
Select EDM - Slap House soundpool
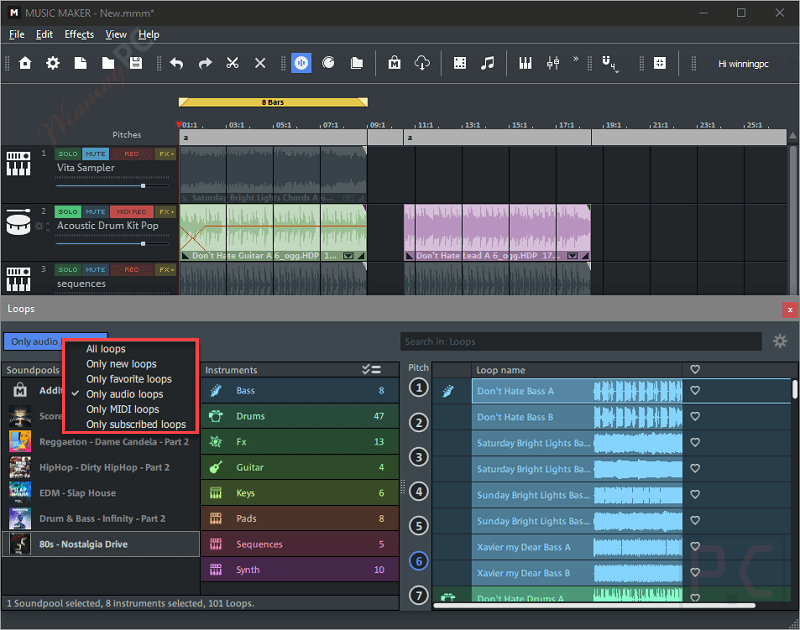[x=100, y=493]
